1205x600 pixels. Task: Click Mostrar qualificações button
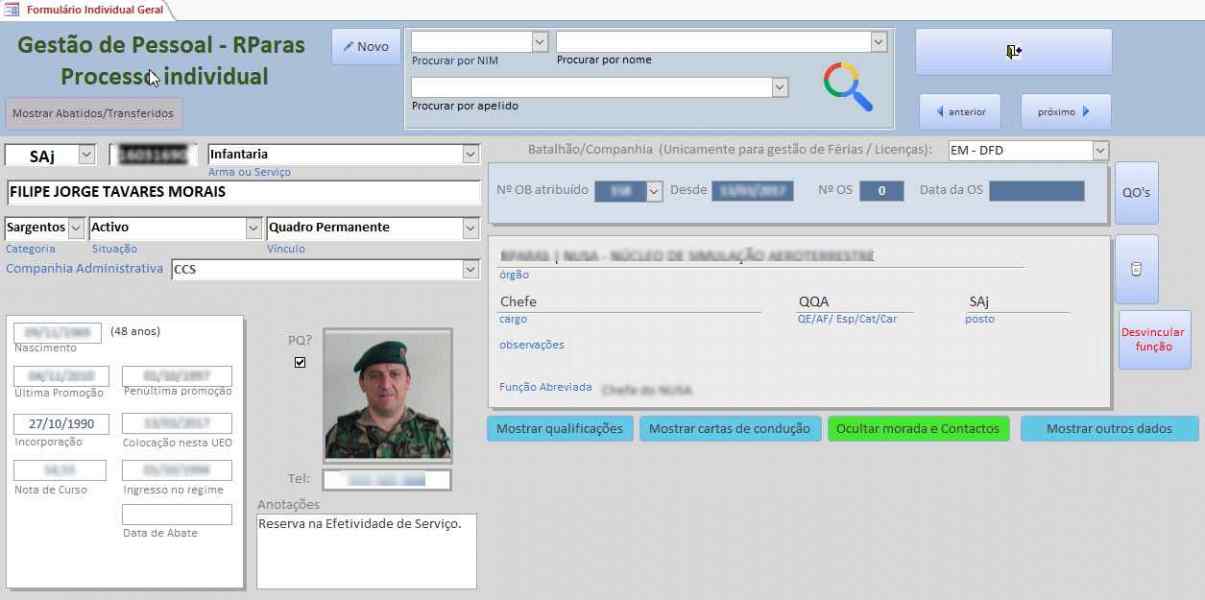559,429
